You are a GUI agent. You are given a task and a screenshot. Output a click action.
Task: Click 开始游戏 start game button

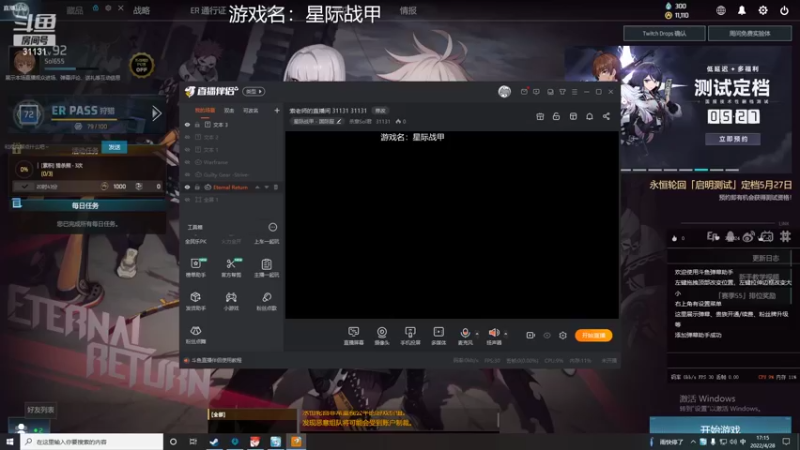pyautogui.click(x=720, y=428)
